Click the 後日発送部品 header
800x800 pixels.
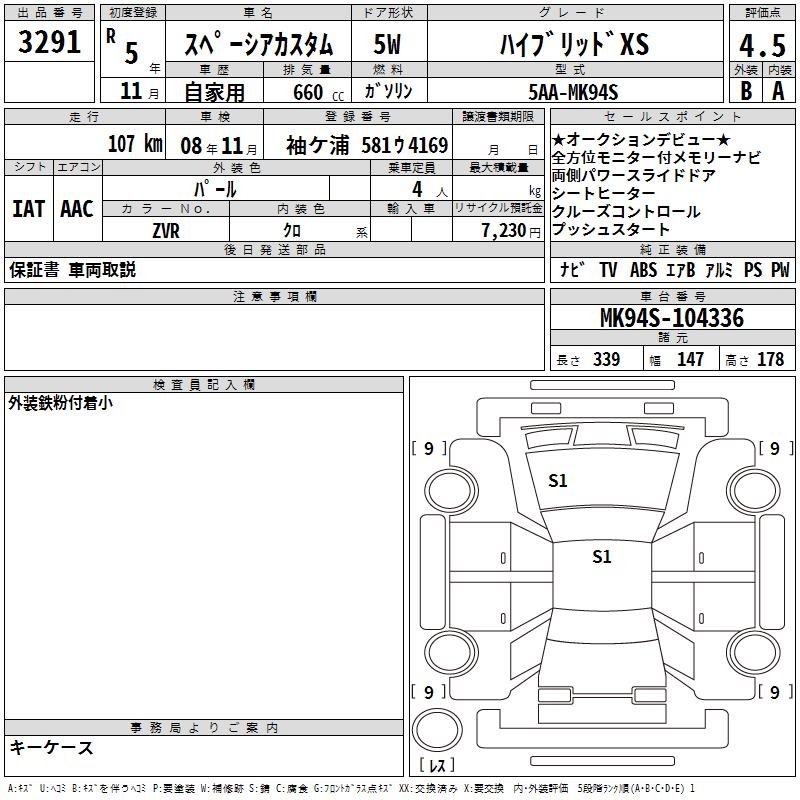[x=274, y=249]
